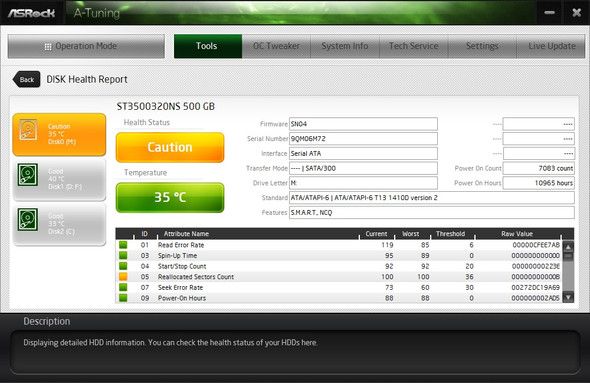Viewport: 590px width, 383px height.
Task: Minimize the A-Tuning window
Action: pos(549,13)
